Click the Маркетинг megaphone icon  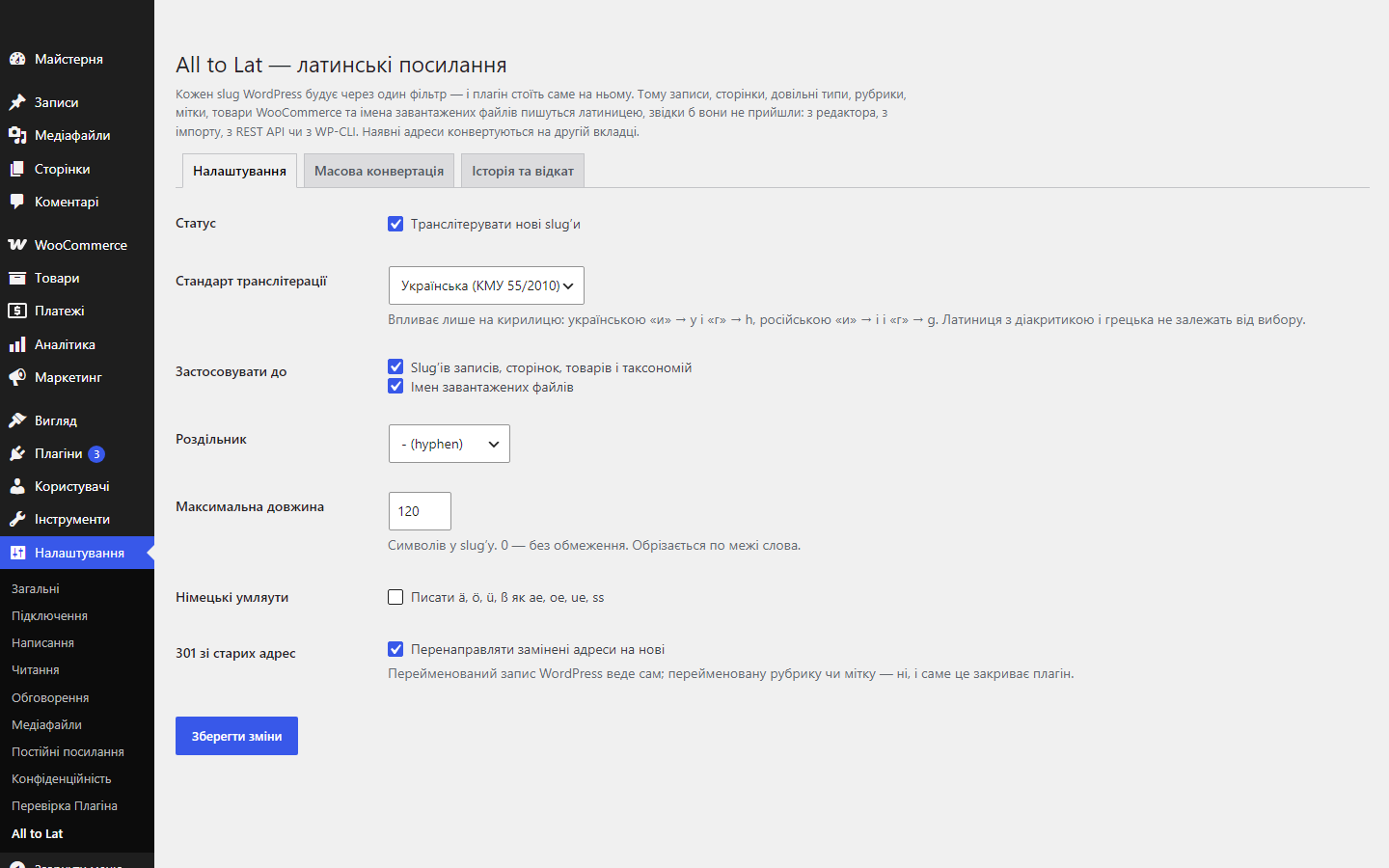pos(17,377)
